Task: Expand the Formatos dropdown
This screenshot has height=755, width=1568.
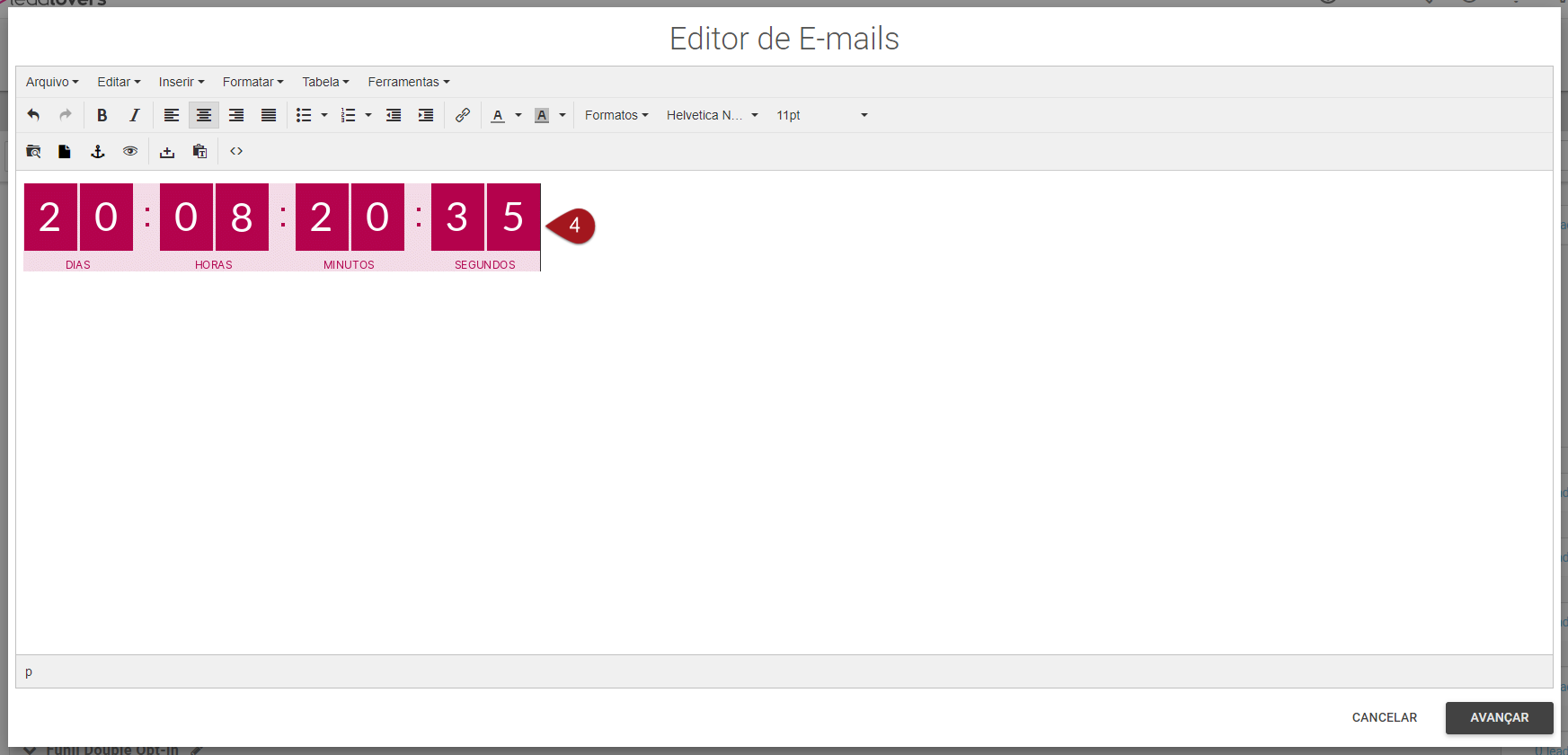Action: [616, 115]
